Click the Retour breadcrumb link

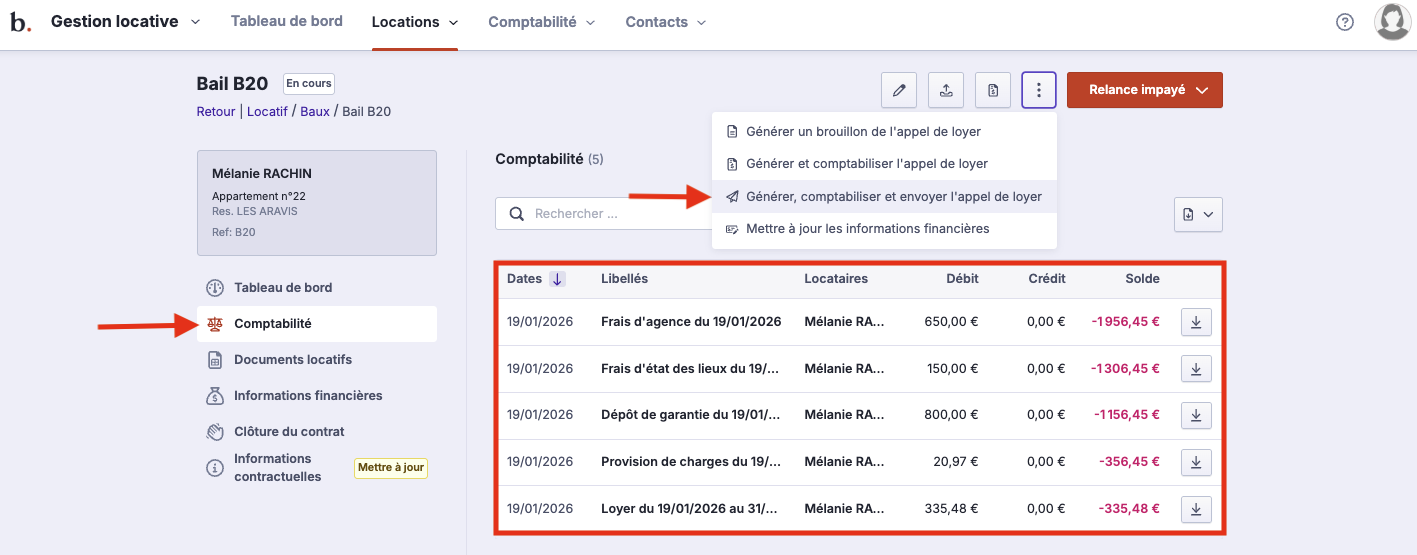(216, 112)
